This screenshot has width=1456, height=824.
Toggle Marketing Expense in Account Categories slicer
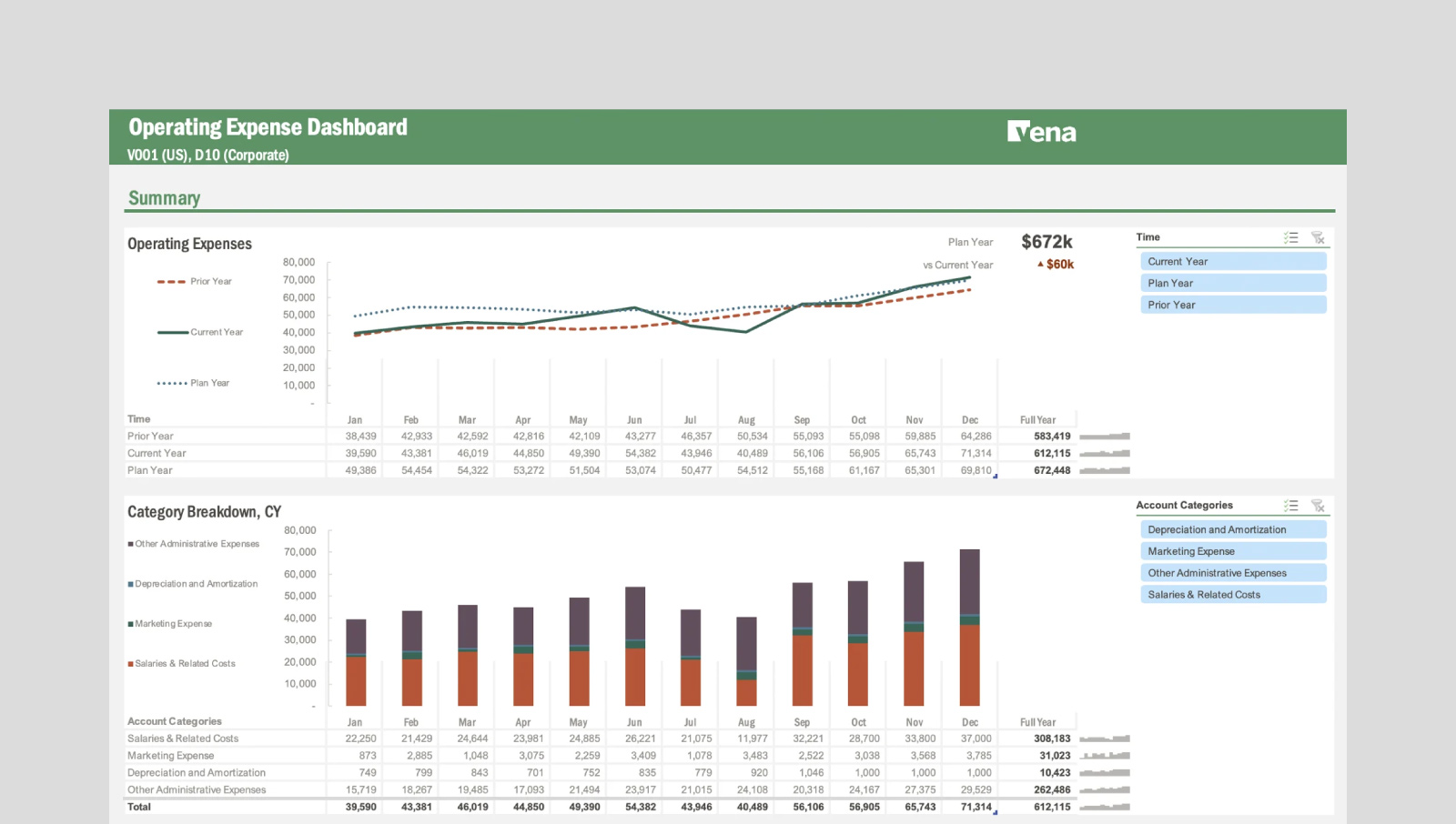(1233, 551)
